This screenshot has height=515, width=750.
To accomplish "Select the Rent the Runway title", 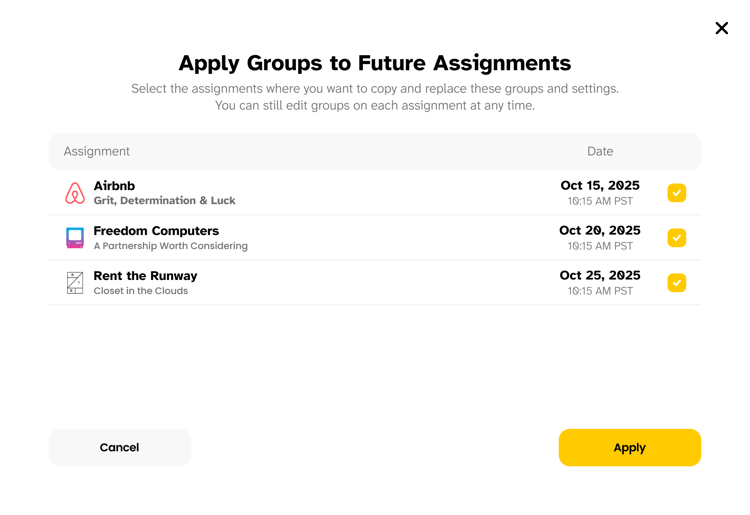I will tap(145, 276).
